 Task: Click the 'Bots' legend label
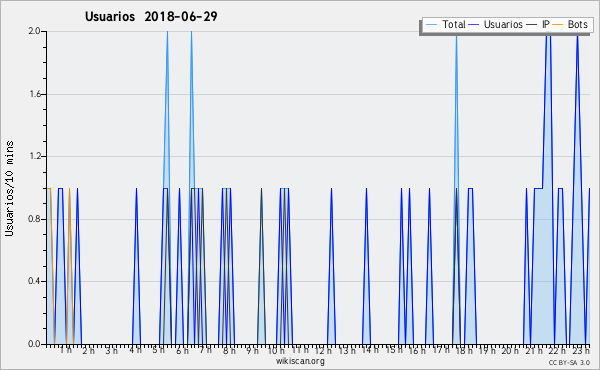577,24
